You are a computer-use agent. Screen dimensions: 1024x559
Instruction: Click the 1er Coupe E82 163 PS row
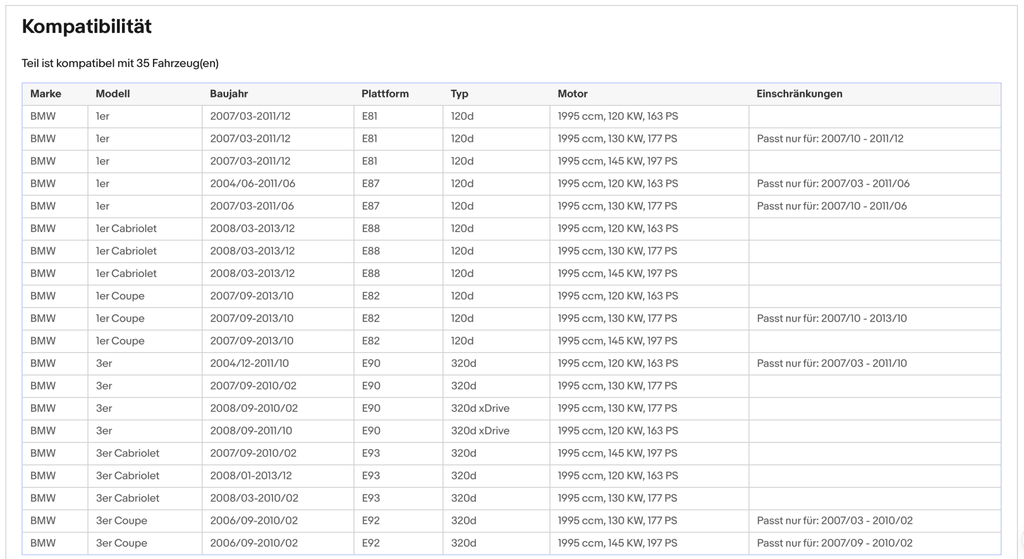click(x=511, y=296)
